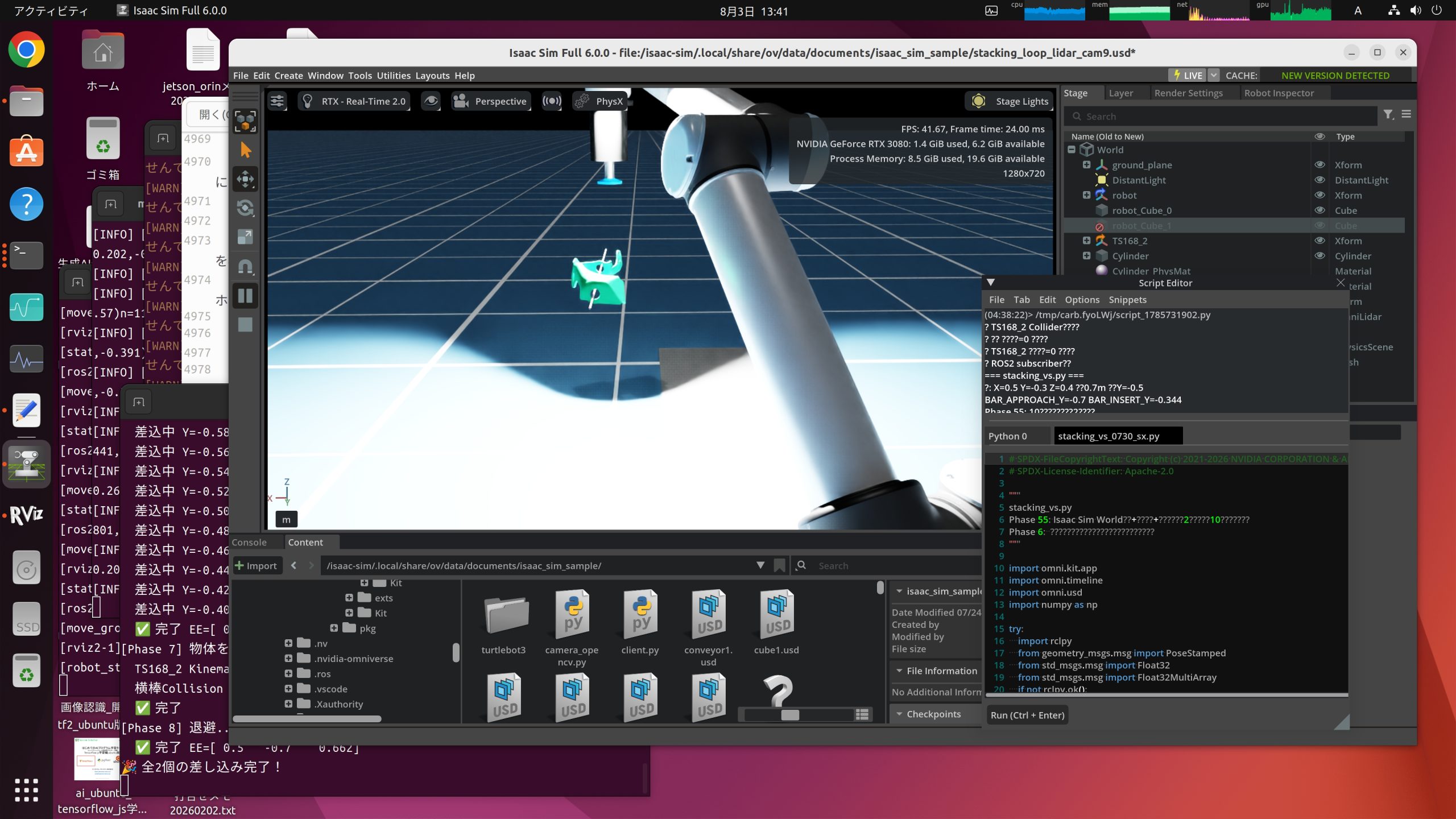1456x819 pixels.
Task: Open Script Editor Snippets menu
Action: [1127, 300]
